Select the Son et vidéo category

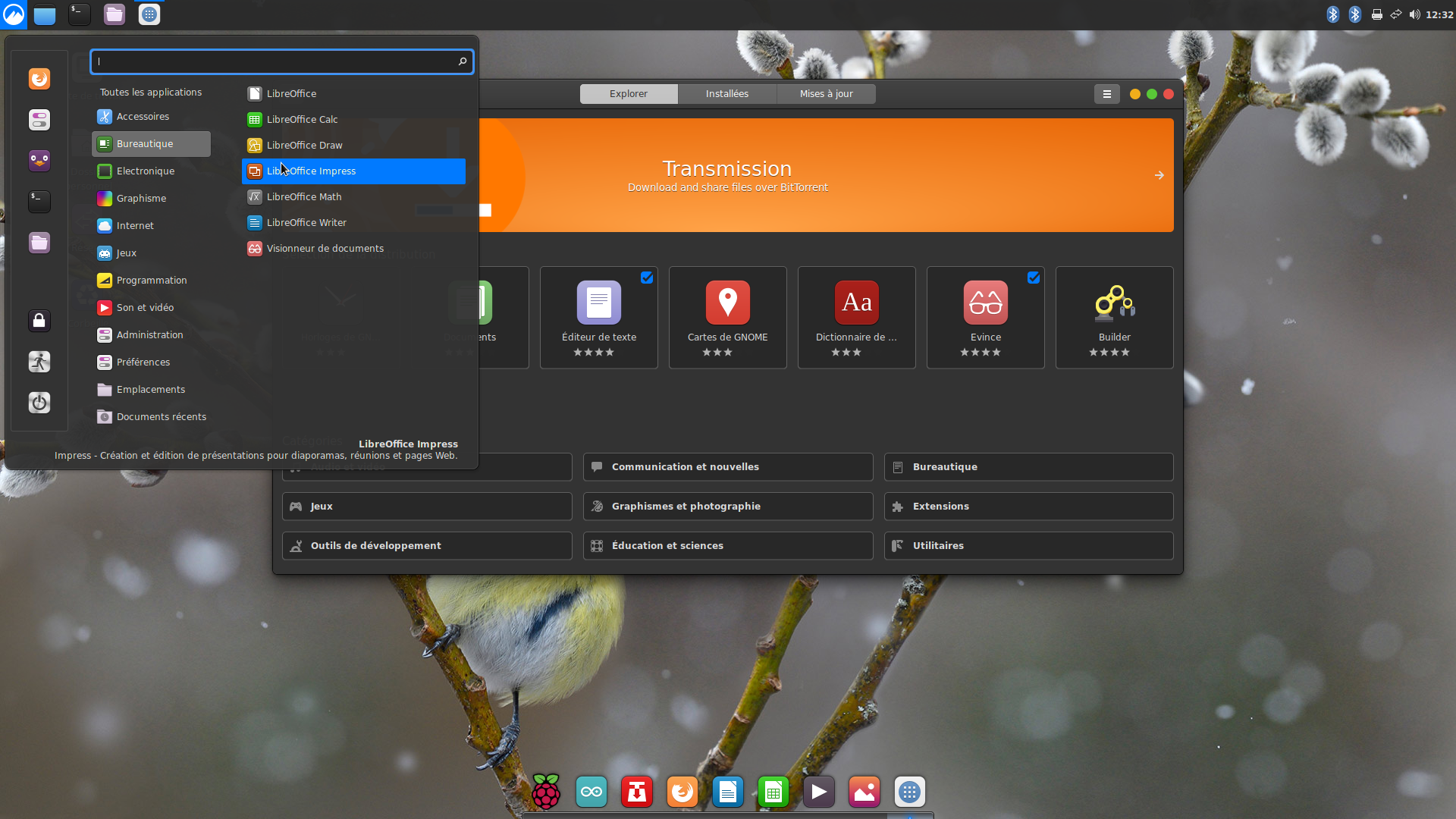coord(151,308)
